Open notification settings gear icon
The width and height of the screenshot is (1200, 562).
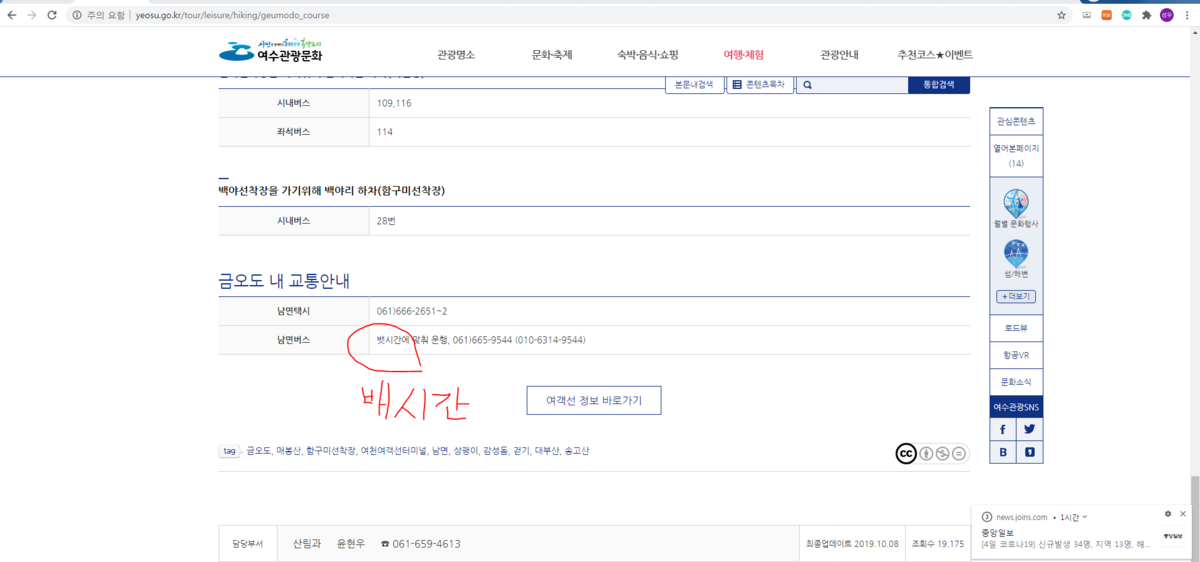pos(1167,514)
